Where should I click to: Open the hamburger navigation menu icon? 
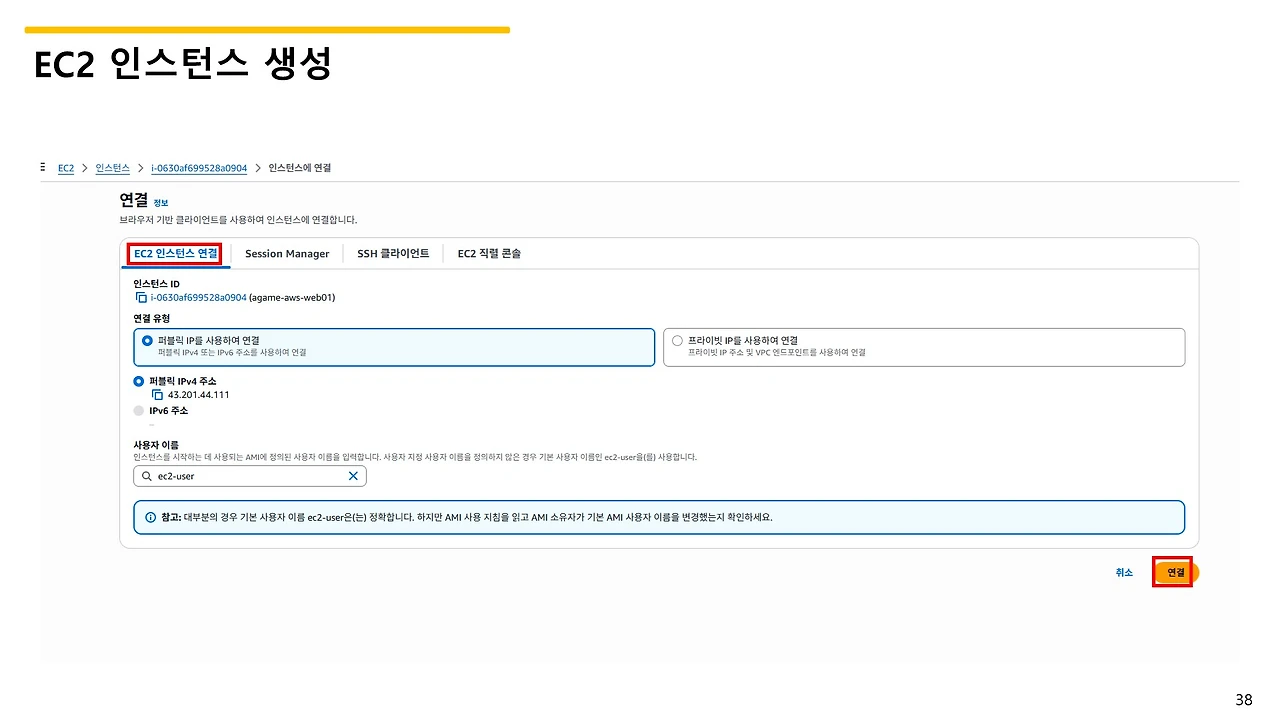point(43,167)
